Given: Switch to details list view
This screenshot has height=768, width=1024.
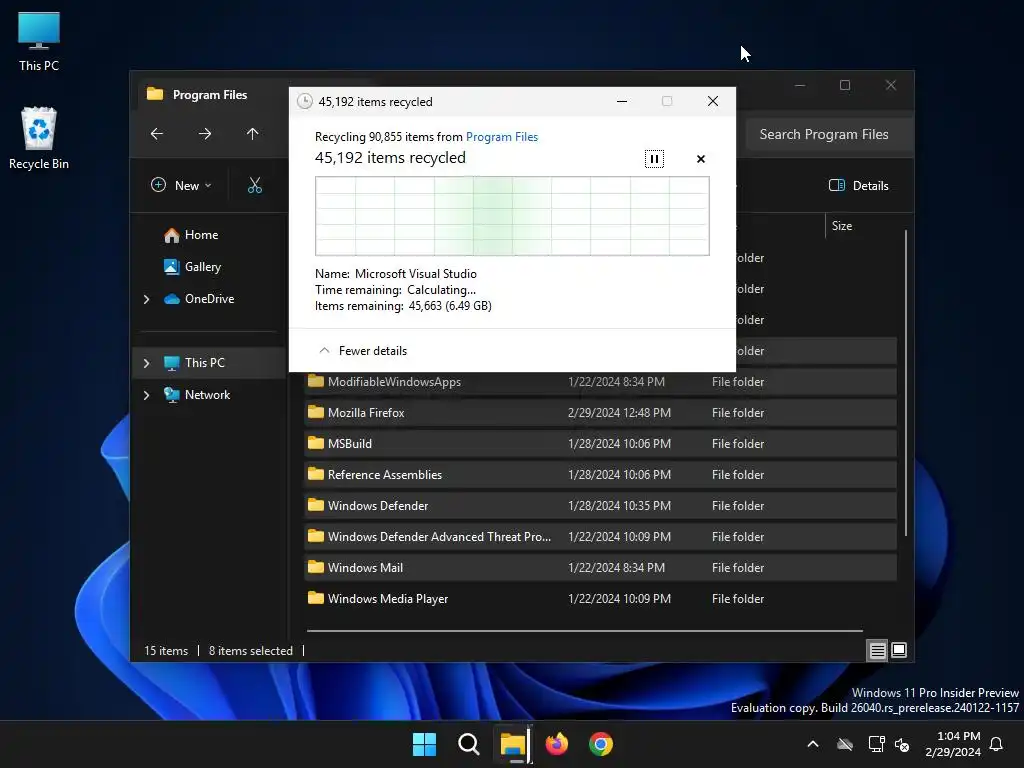Looking at the screenshot, I should pyautogui.click(x=877, y=650).
